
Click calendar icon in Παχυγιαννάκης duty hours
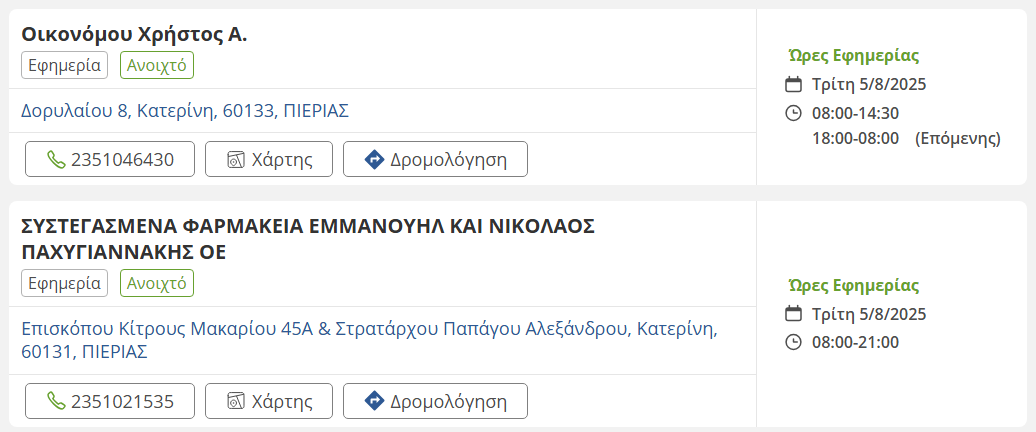[x=794, y=314]
